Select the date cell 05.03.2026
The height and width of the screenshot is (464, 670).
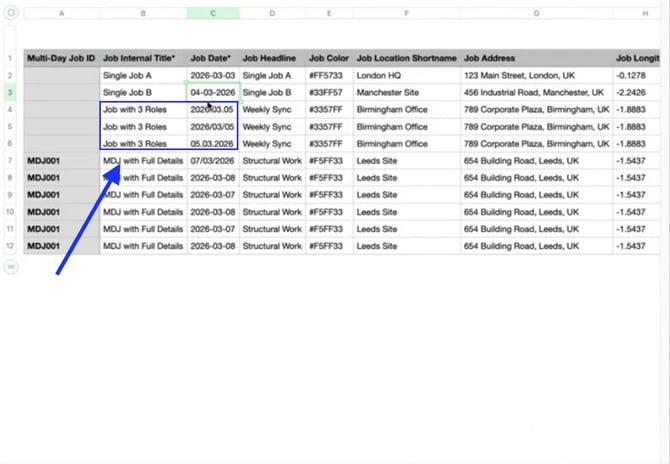[x=212, y=144]
